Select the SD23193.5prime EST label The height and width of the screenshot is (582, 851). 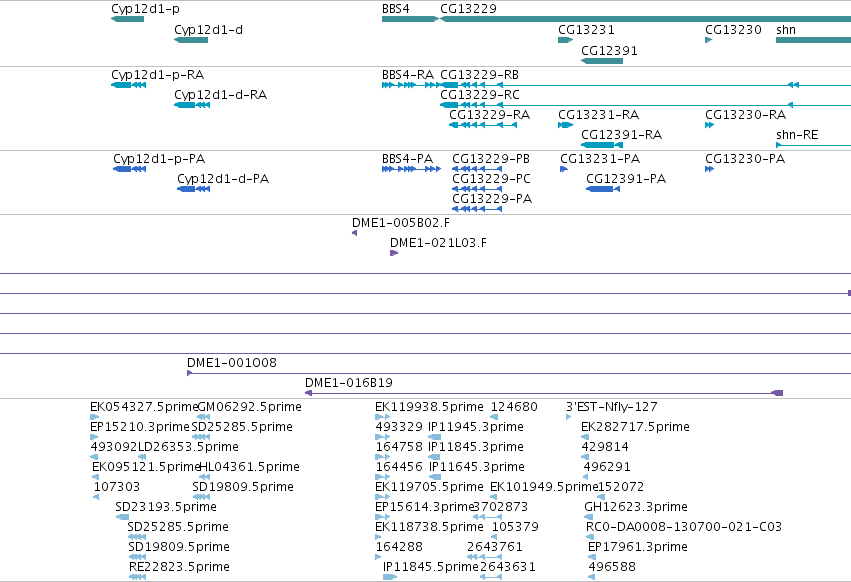(x=166, y=507)
